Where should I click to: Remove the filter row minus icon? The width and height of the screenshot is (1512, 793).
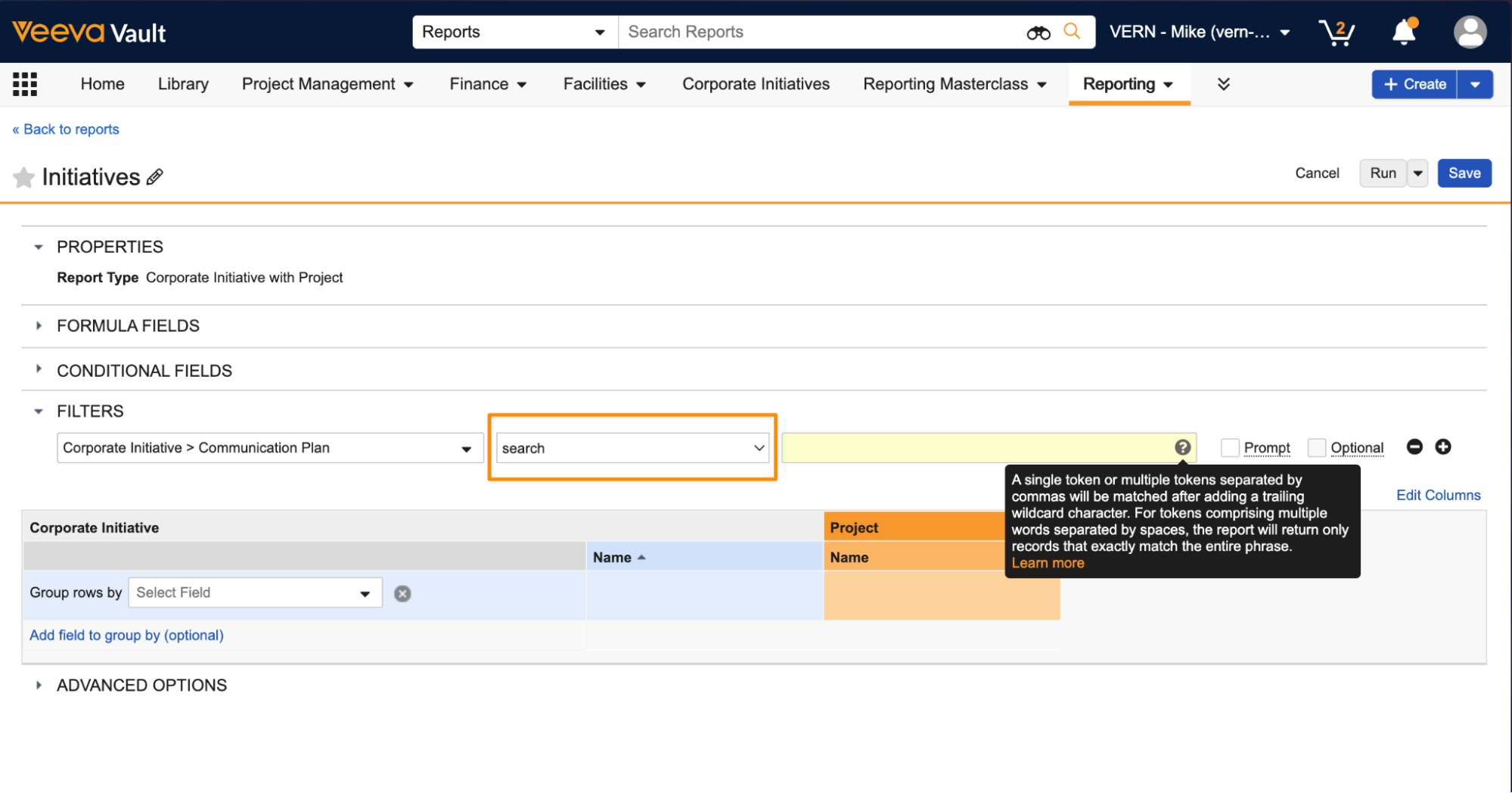1414,446
